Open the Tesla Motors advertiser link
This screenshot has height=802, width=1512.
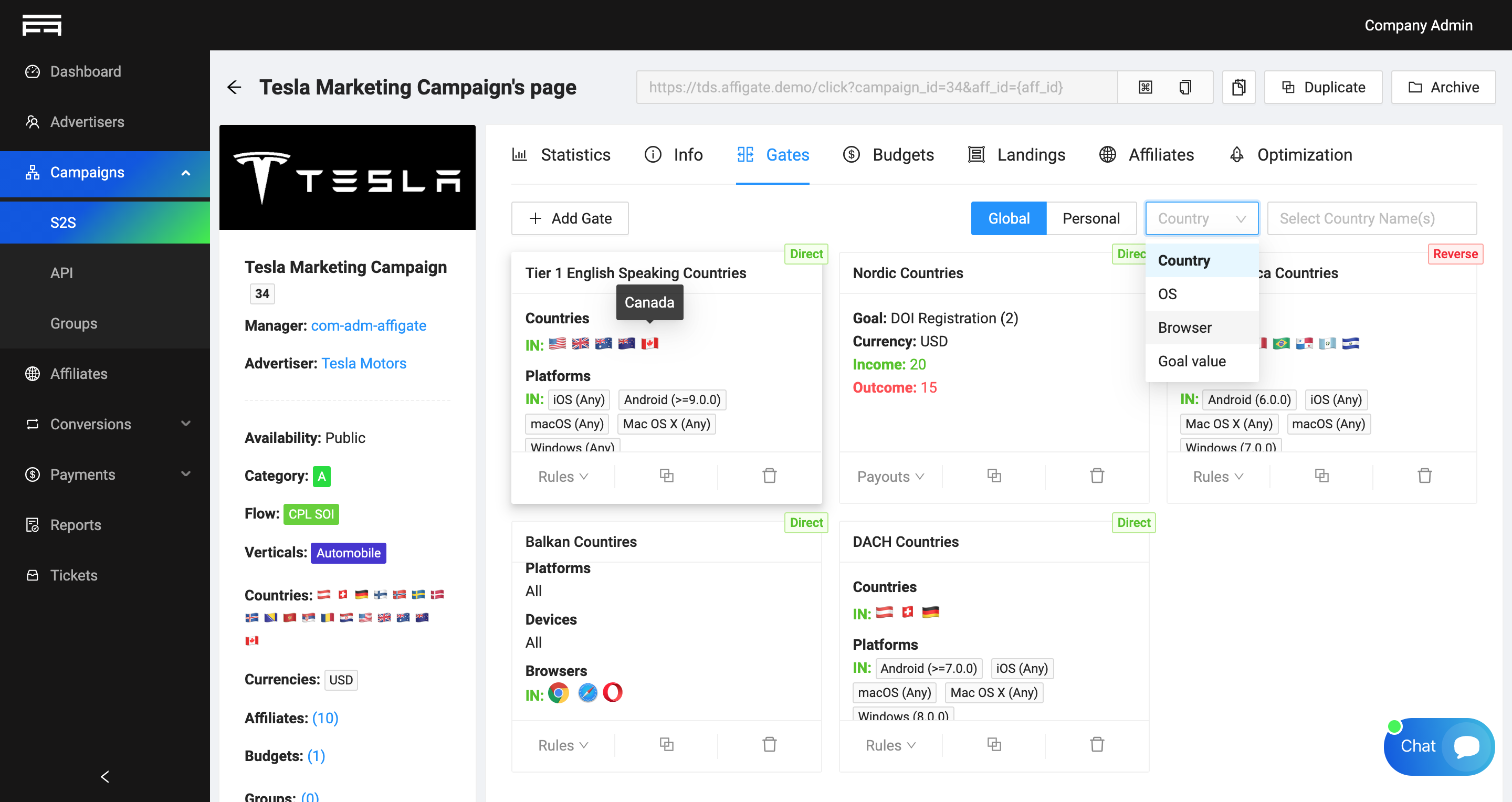click(363, 363)
